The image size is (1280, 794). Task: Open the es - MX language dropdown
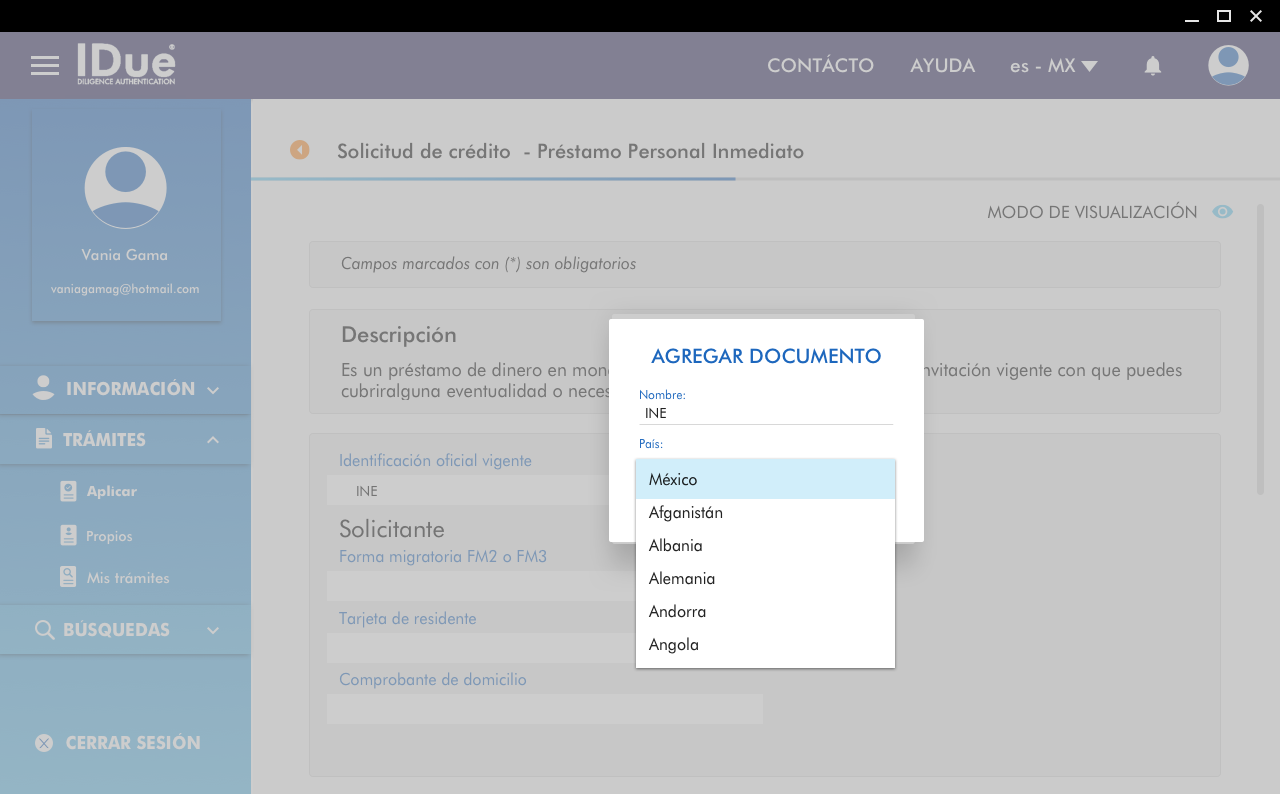(1053, 66)
